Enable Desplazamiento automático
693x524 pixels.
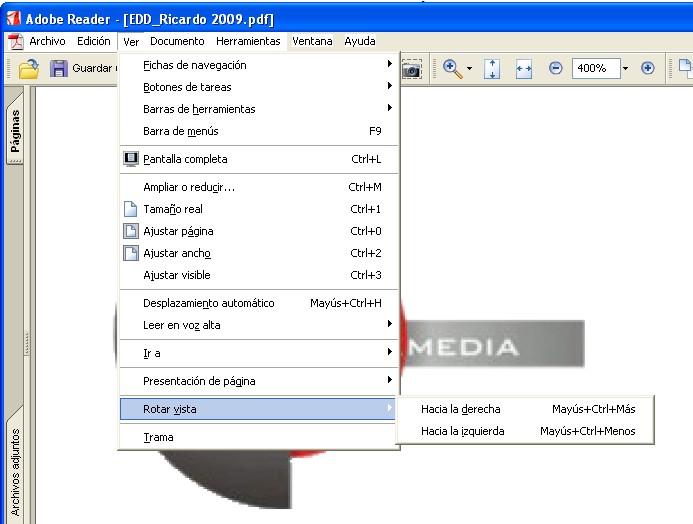tap(259, 303)
